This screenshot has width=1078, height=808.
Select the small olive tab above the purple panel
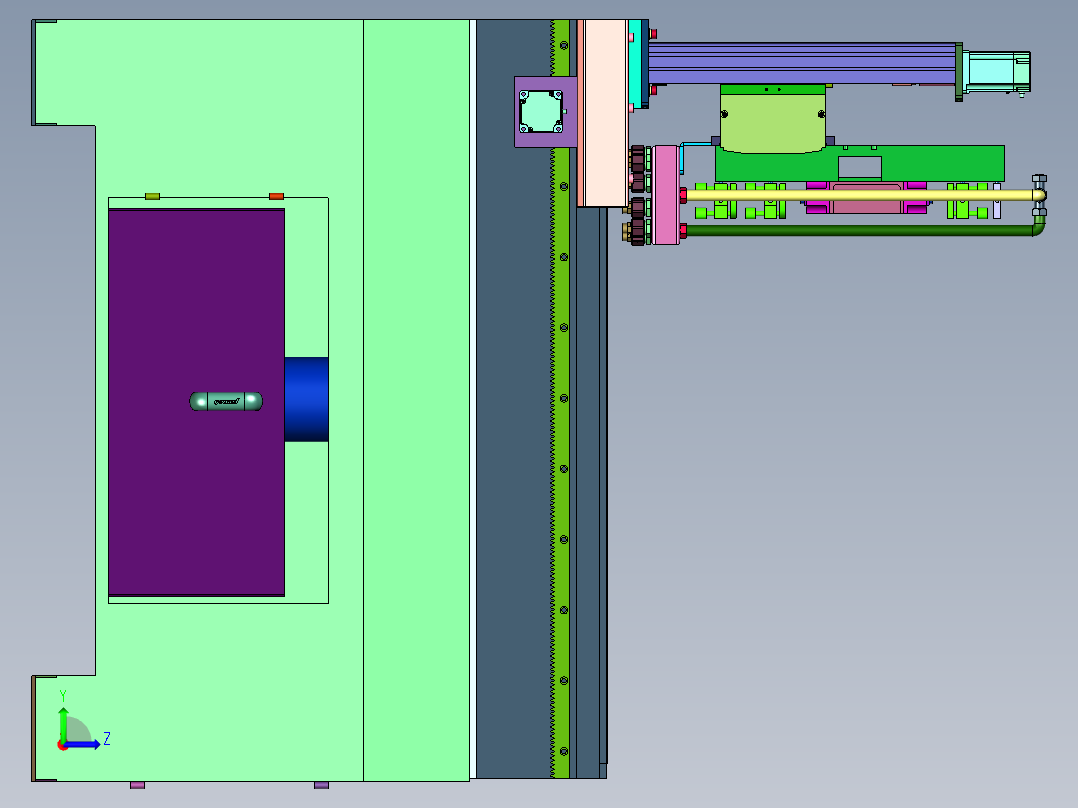coord(153,197)
